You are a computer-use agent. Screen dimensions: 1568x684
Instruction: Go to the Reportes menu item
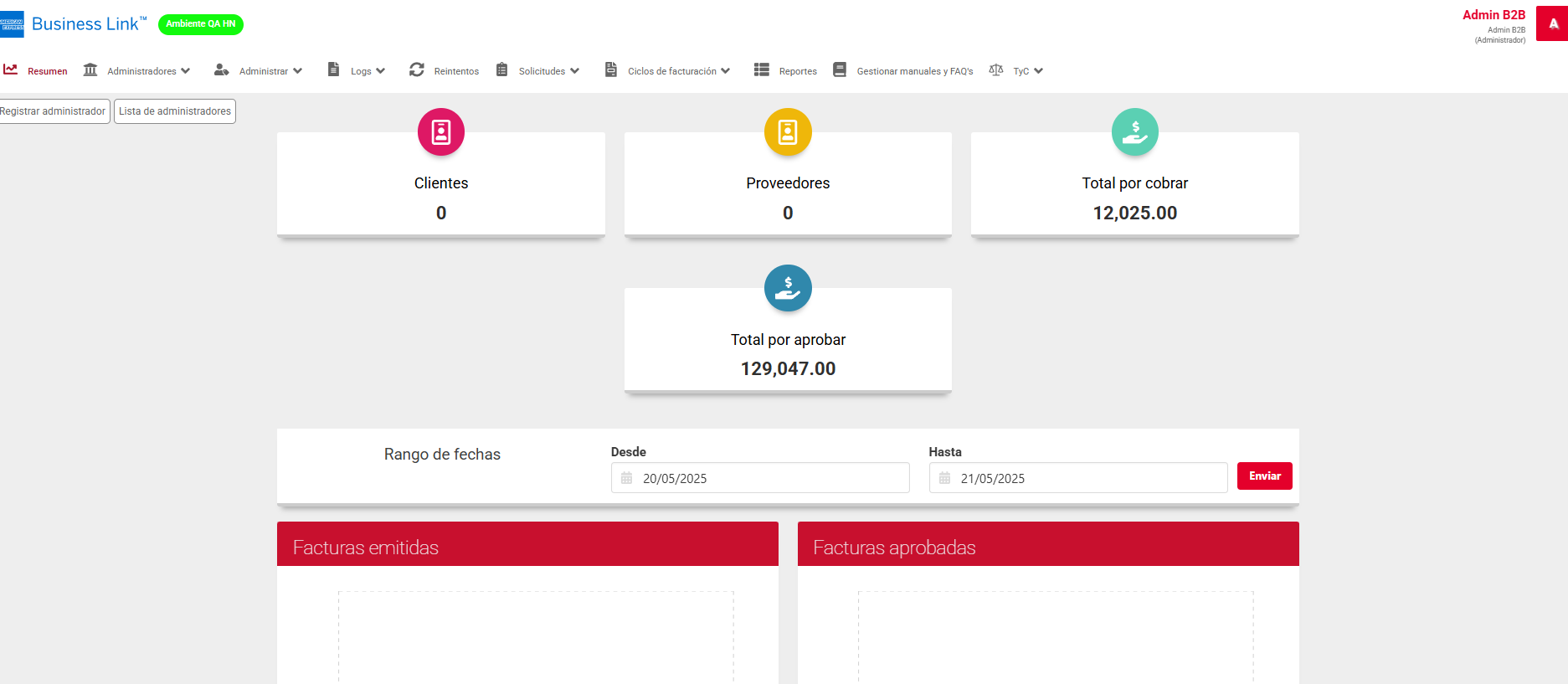[797, 71]
